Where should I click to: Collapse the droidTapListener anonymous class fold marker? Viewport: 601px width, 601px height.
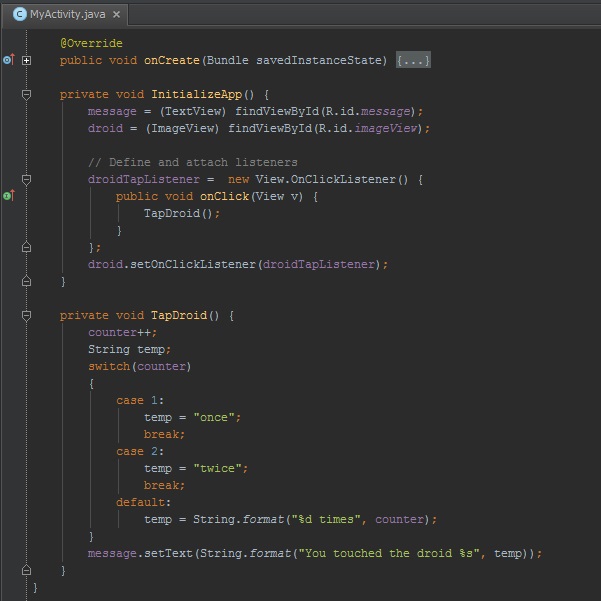(27, 179)
